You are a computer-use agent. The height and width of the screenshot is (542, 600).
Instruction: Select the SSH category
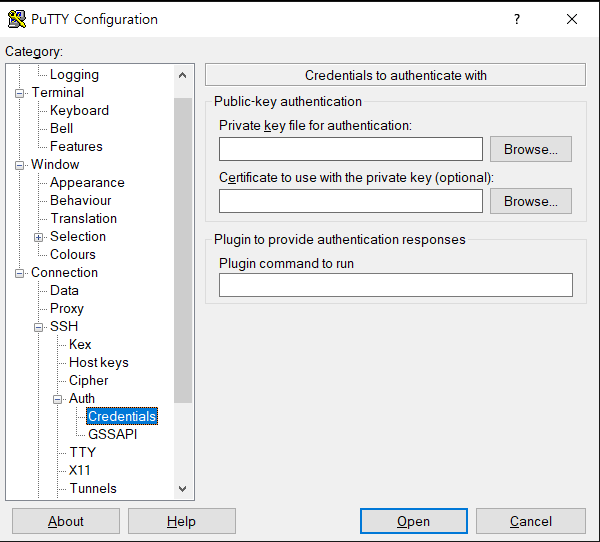click(64, 326)
